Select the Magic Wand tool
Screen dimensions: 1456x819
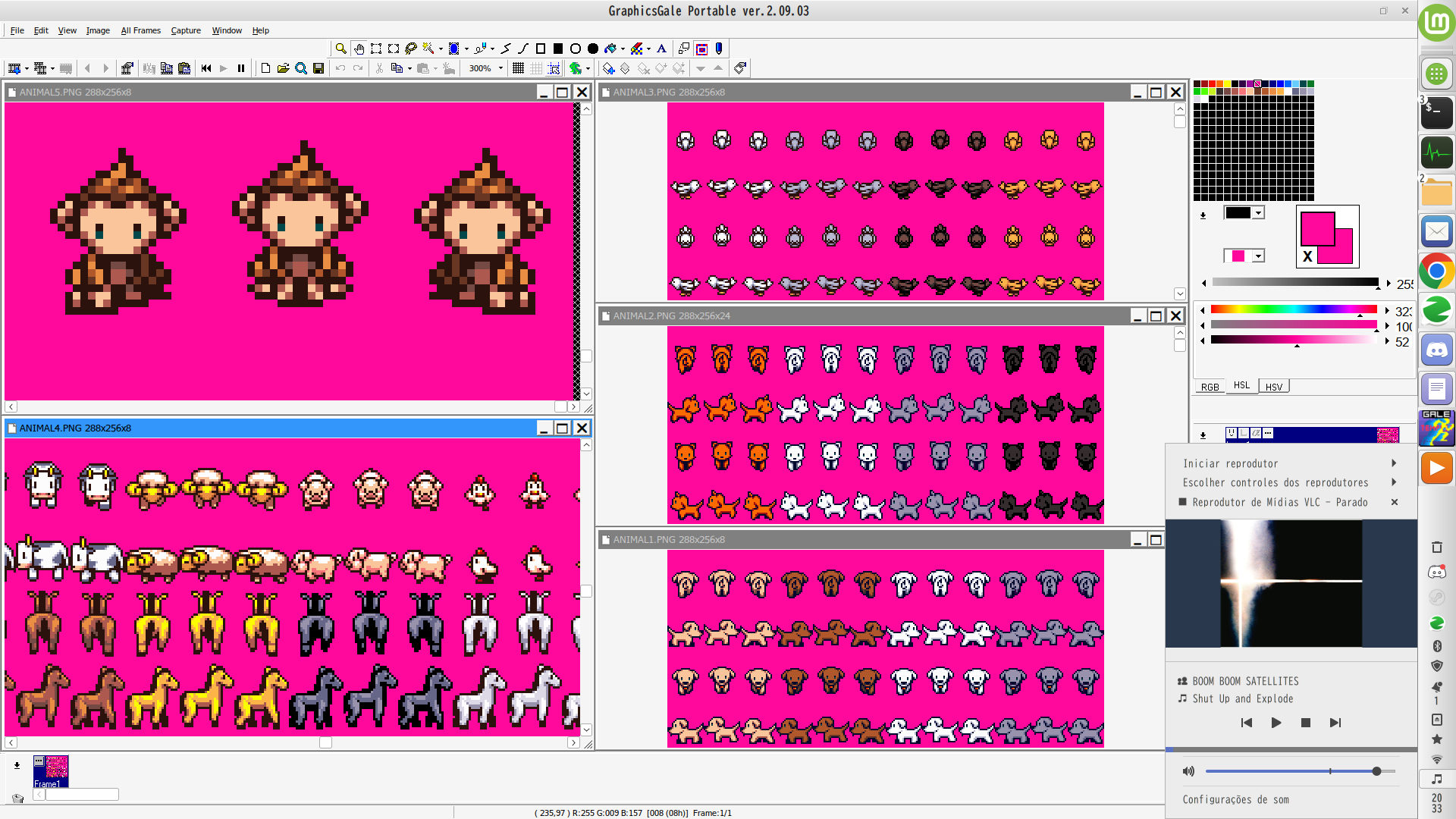point(428,49)
